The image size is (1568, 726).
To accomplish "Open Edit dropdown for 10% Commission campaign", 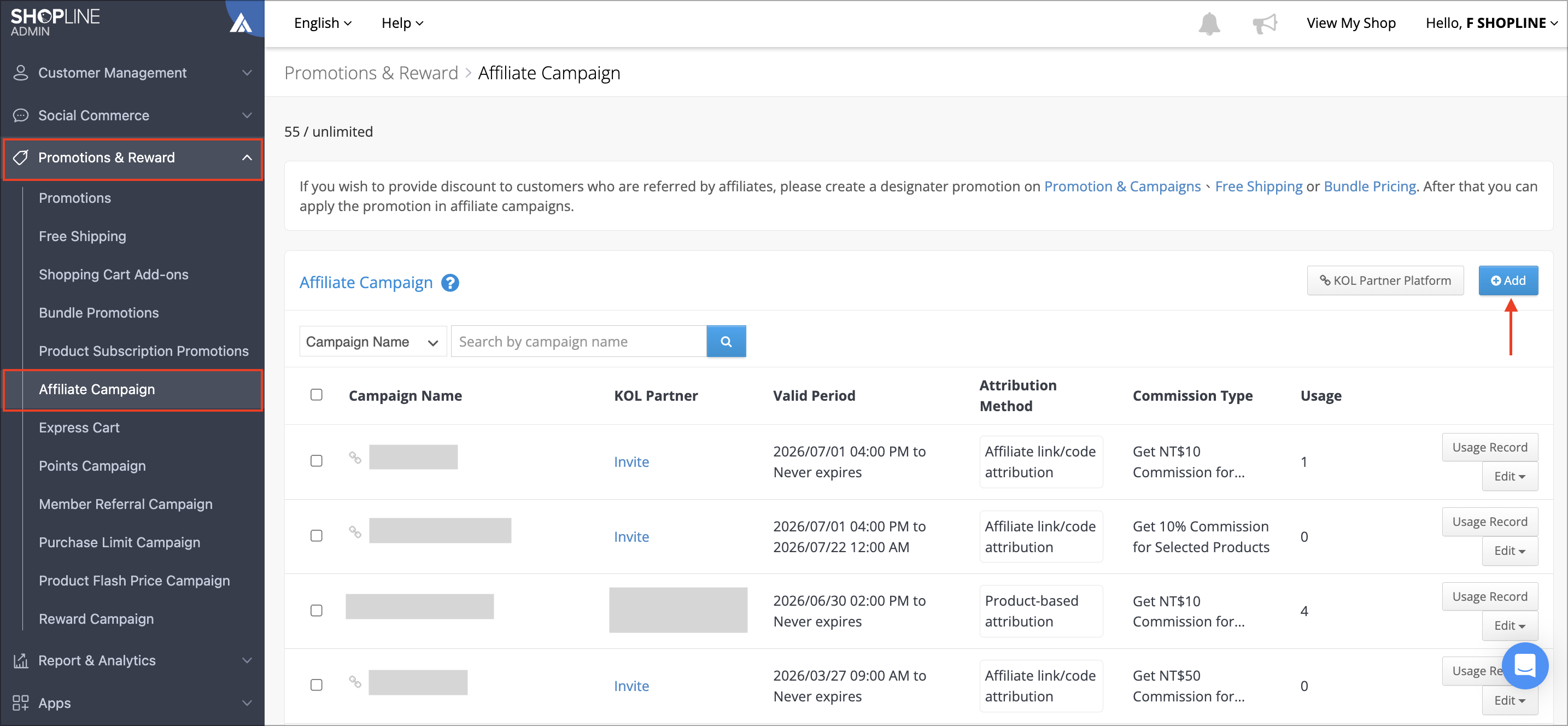I will pos(1510,551).
